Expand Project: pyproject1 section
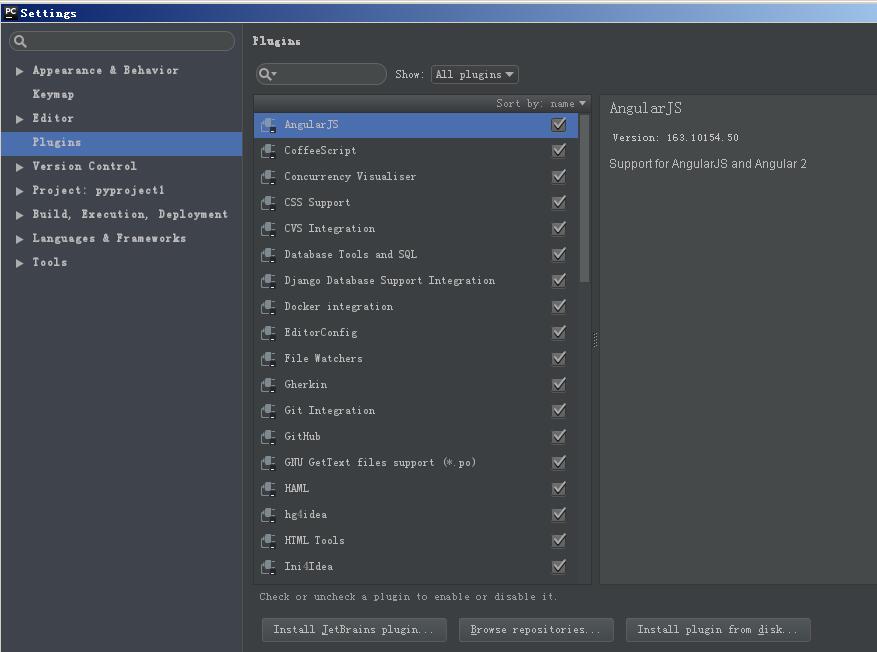Viewport: 877px width, 652px height. click(20, 191)
